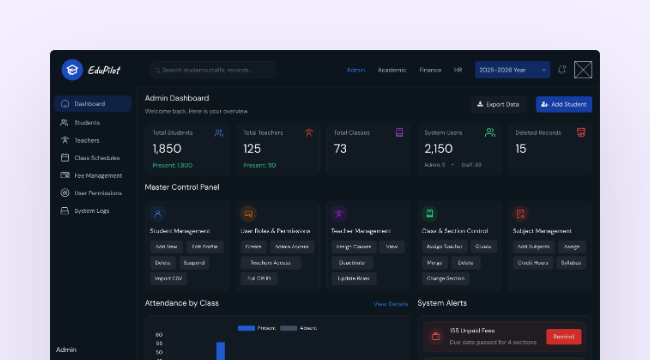Expand the 2025-2026 Year dropdown
Image resolution: width=650 pixels, height=360 pixels.
pyautogui.click(x=512, y=70)
